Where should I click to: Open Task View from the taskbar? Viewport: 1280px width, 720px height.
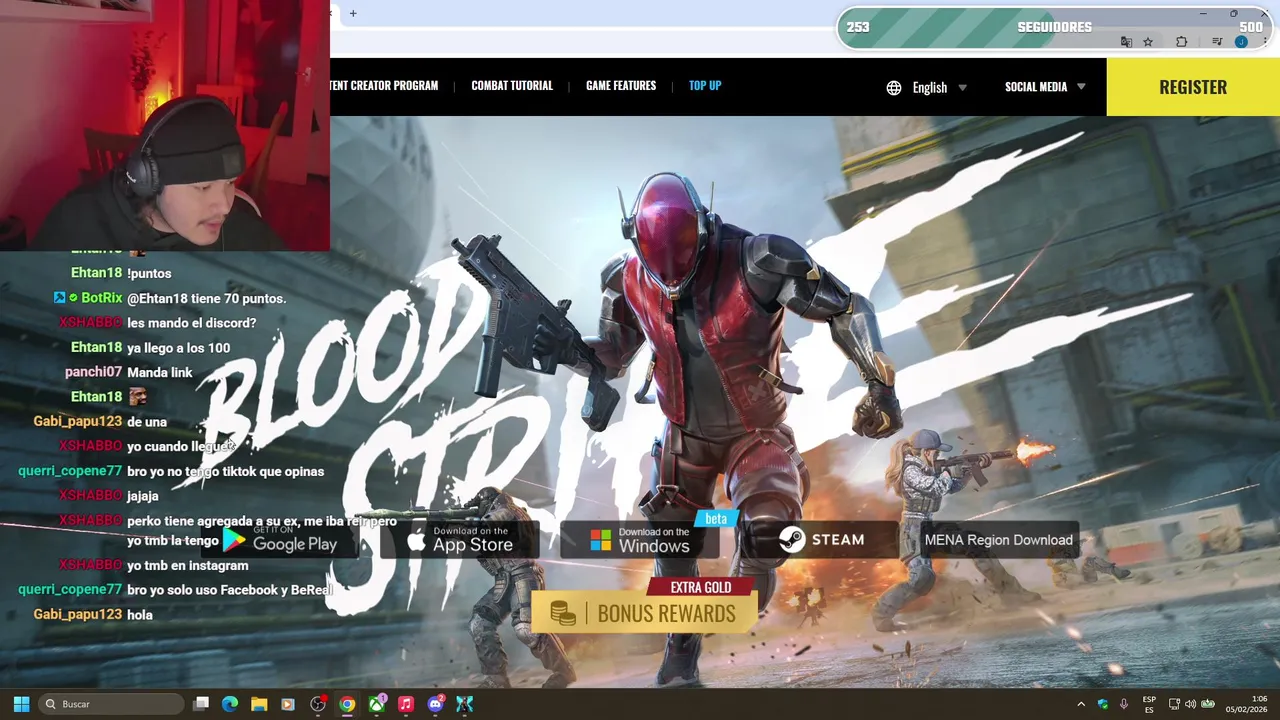click(x=201, y=704)
